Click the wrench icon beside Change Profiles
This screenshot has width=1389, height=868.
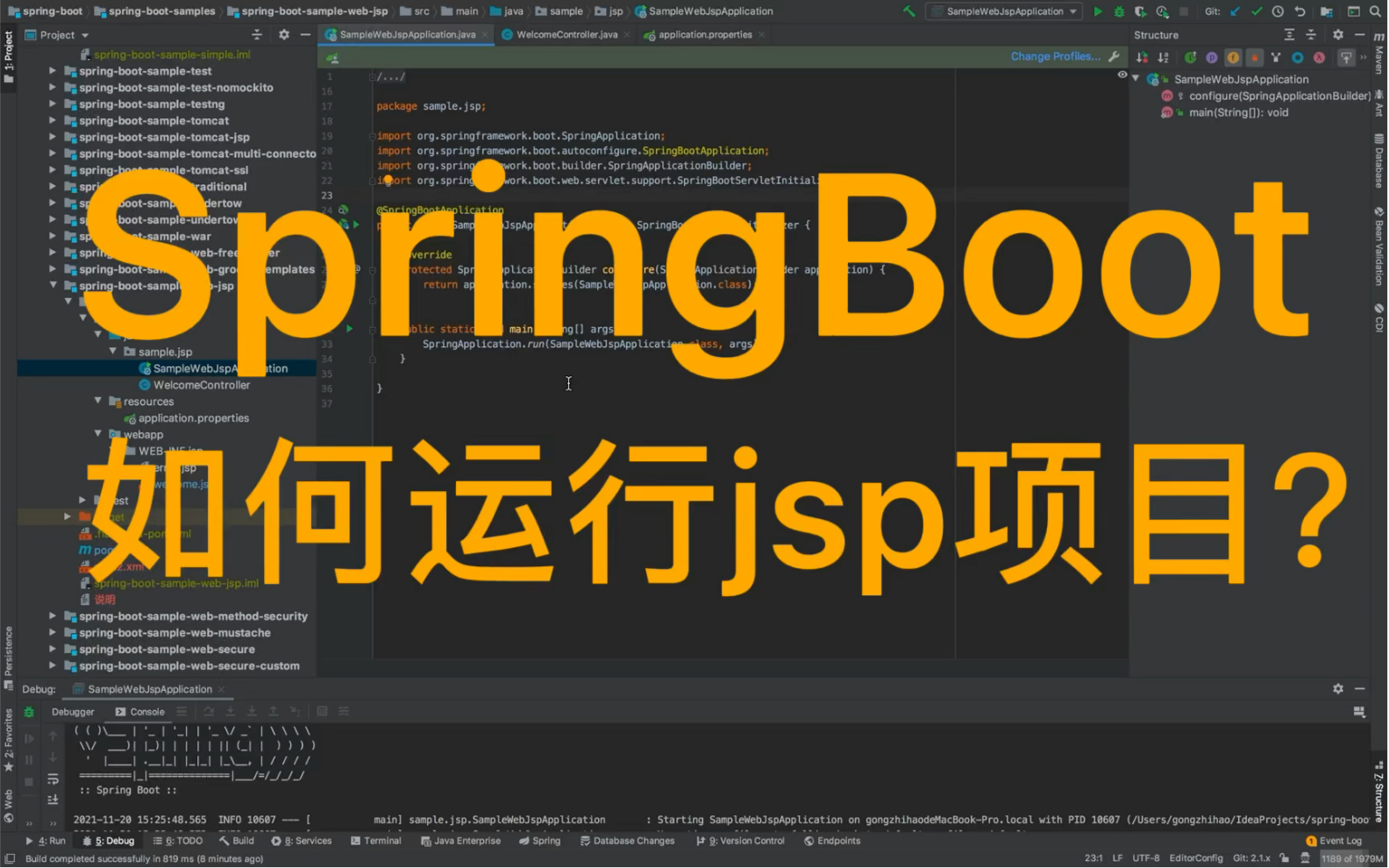tap(1114, 56)
